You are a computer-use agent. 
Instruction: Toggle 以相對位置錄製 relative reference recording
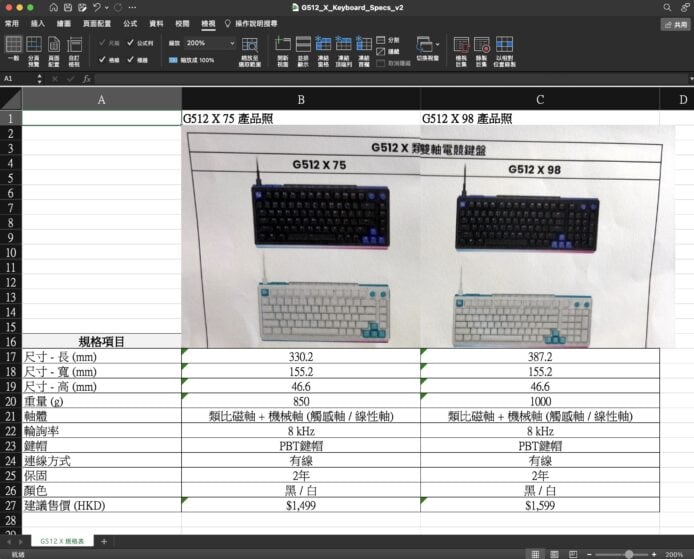tap(505, 50)
